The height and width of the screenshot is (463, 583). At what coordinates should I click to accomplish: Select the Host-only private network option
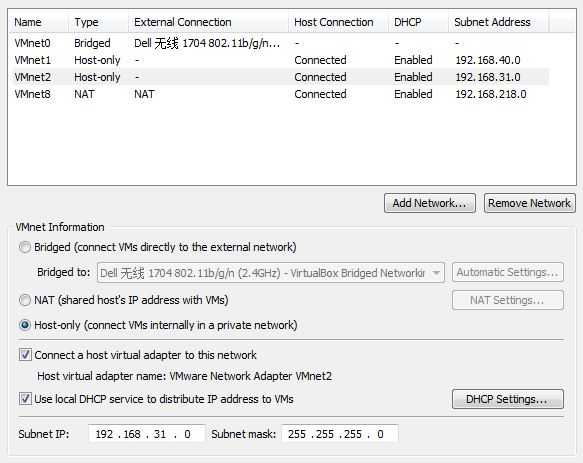[25, 325]
